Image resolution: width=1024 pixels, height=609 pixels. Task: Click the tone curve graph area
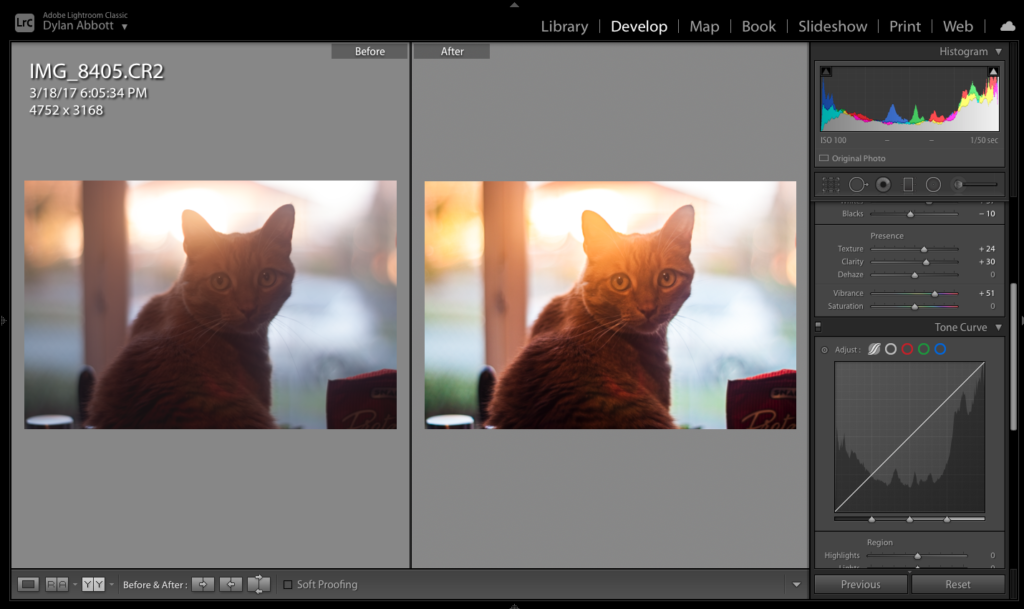910,437
